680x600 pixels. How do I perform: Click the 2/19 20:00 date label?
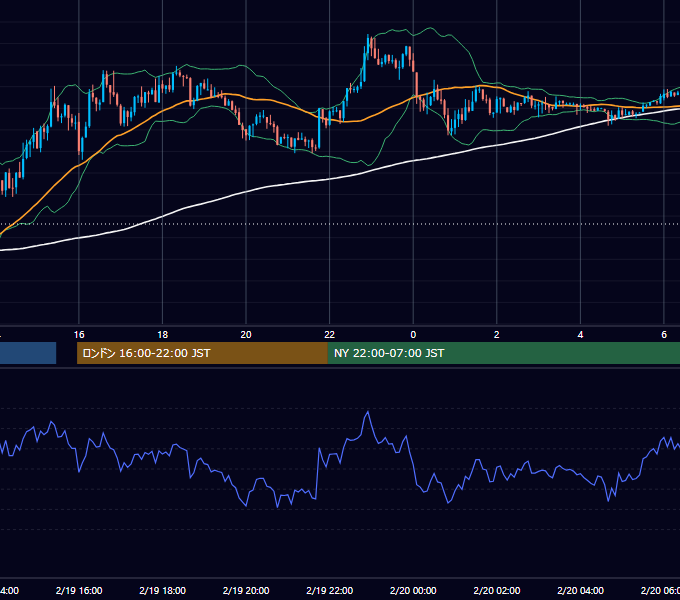(246, 590)
